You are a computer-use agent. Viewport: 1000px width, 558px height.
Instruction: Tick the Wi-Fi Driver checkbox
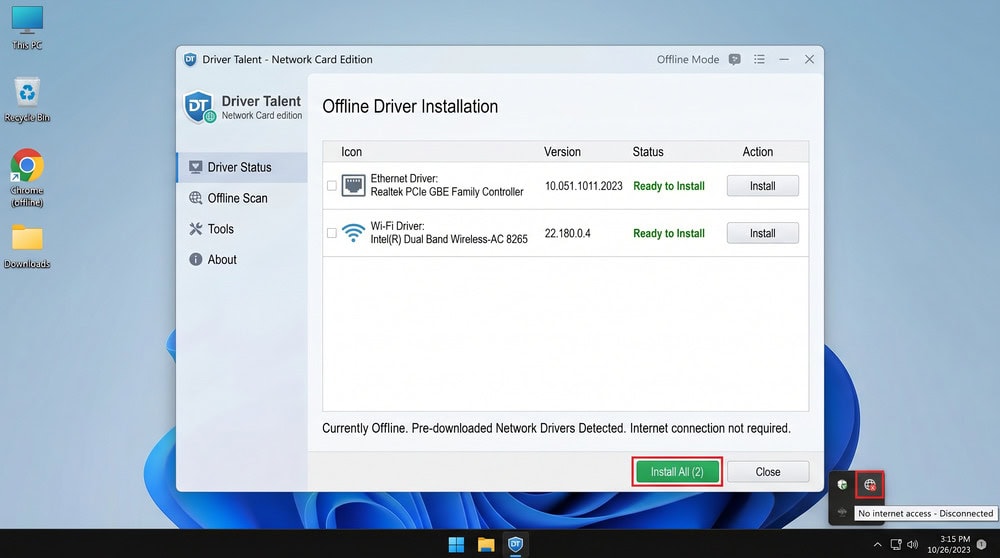click(332, 233)
